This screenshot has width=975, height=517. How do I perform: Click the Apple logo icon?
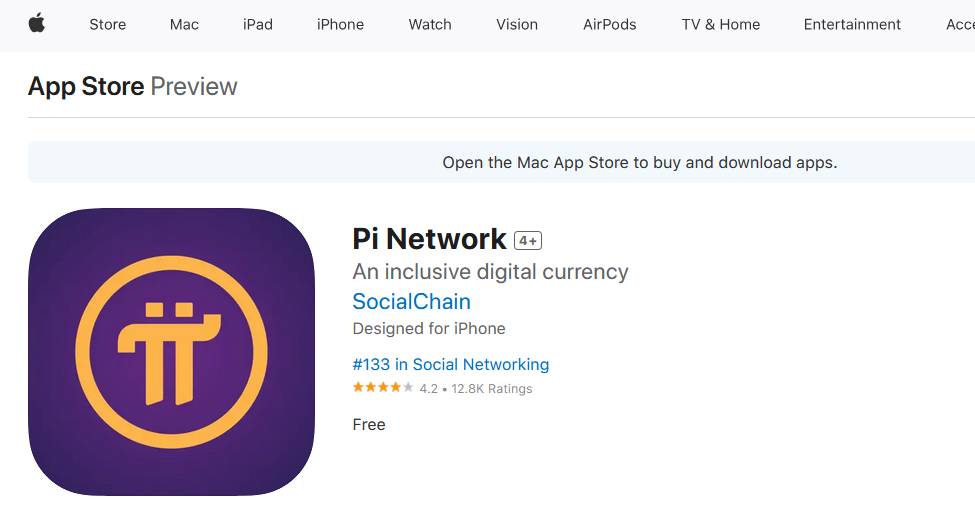[x=37, y=24]
